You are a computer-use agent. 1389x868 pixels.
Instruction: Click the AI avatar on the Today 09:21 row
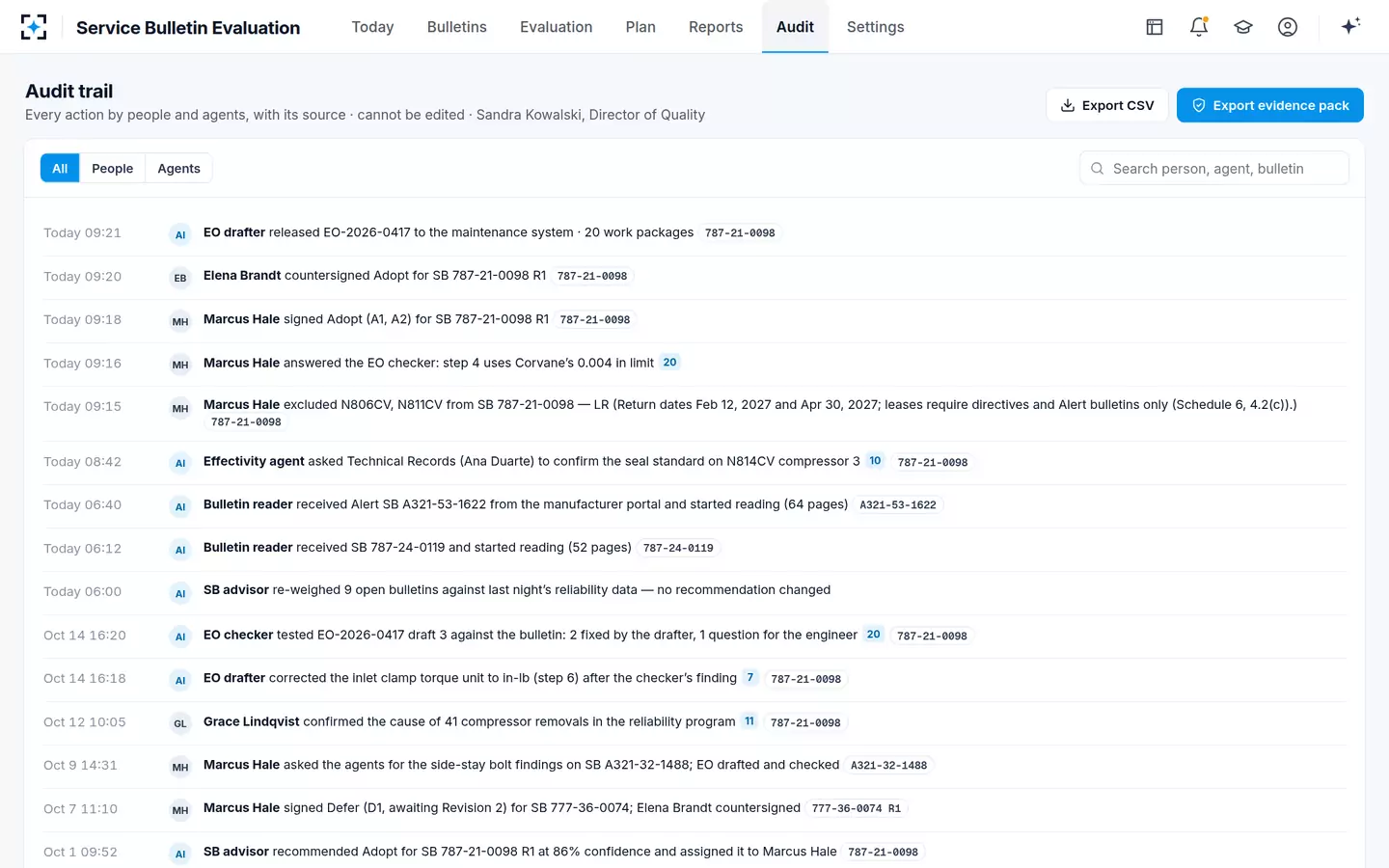[x=180, y=234]
